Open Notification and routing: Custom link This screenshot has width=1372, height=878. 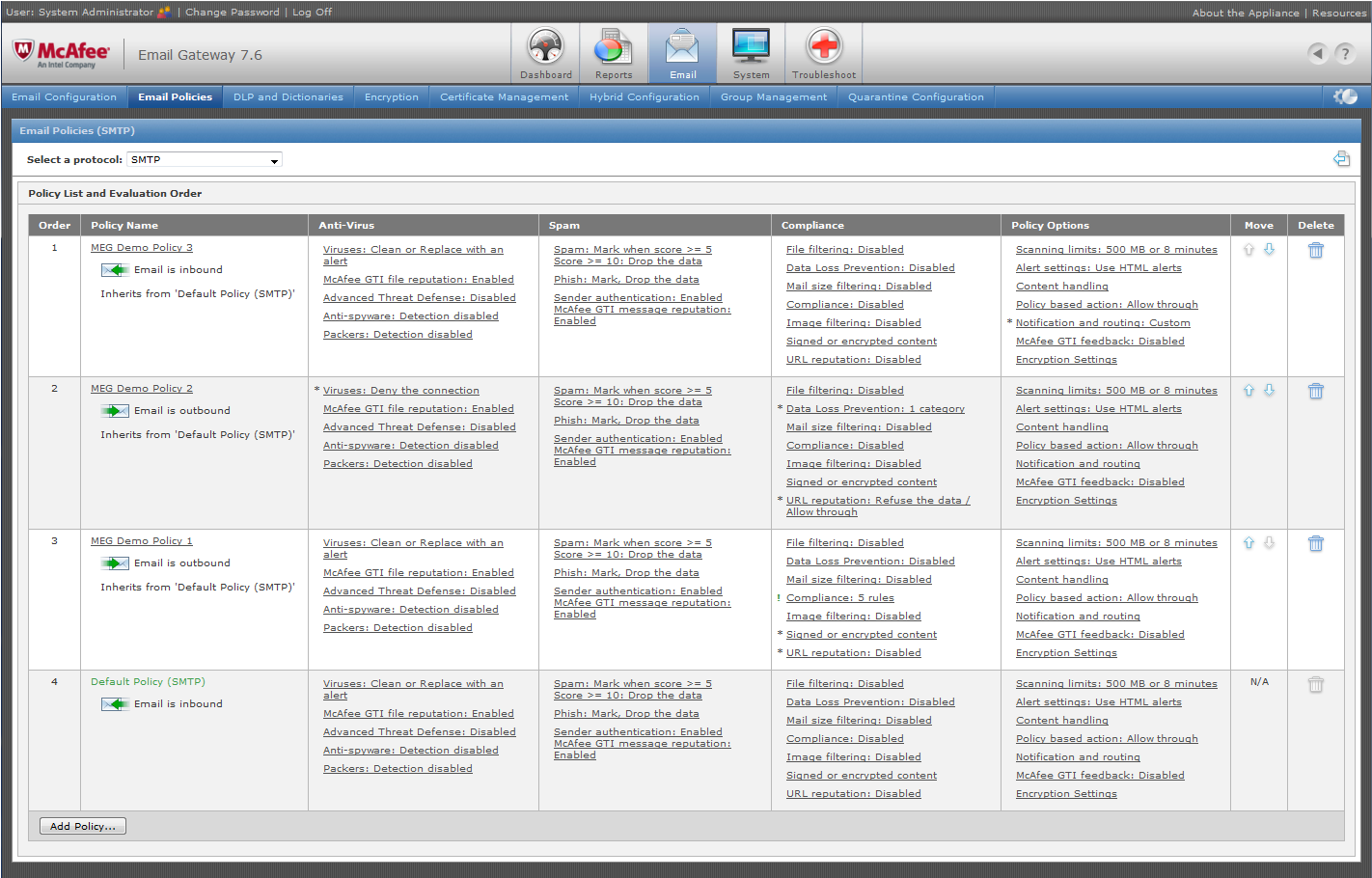(1103, 323)
